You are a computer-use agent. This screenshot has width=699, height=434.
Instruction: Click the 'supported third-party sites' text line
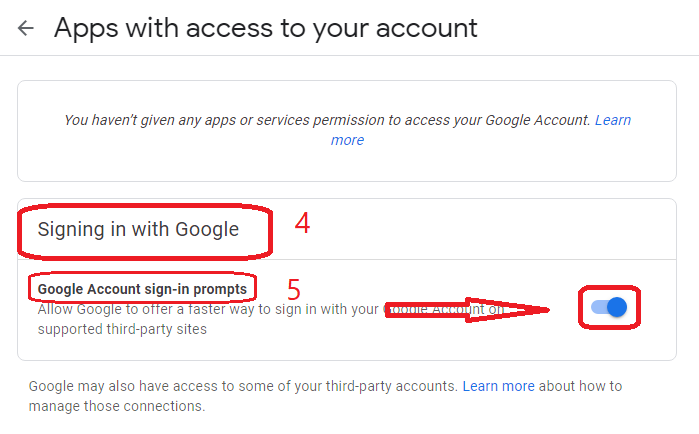[x=122, y=328]
